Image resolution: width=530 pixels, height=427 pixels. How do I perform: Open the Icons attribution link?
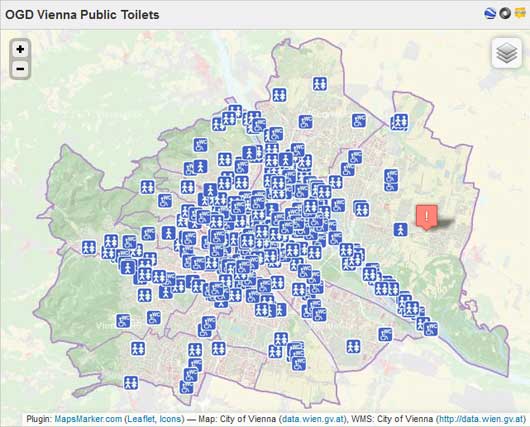pyautogui.click(x=170, y=419)
